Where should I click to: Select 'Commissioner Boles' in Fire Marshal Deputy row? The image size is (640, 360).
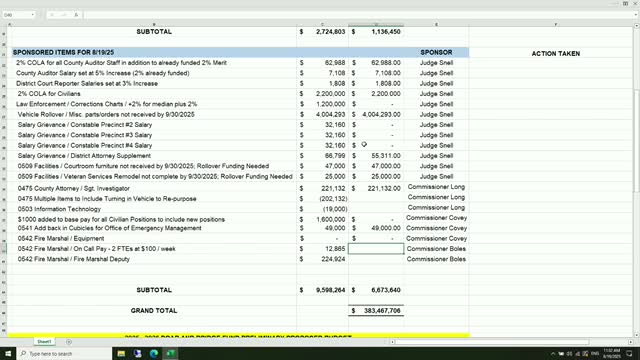pyautogui.click(x=436, y=259)
